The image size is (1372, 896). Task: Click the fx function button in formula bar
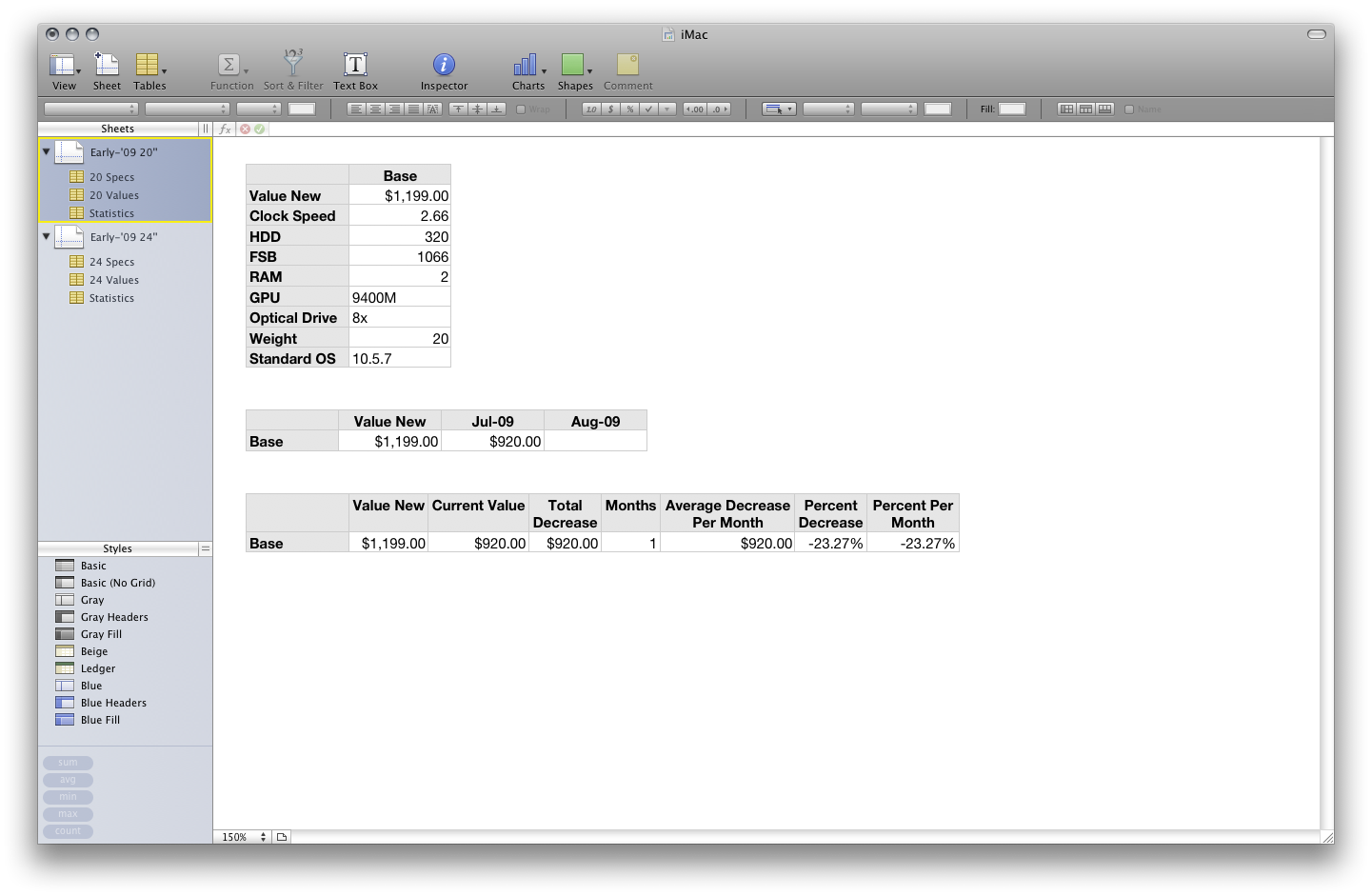225,129
